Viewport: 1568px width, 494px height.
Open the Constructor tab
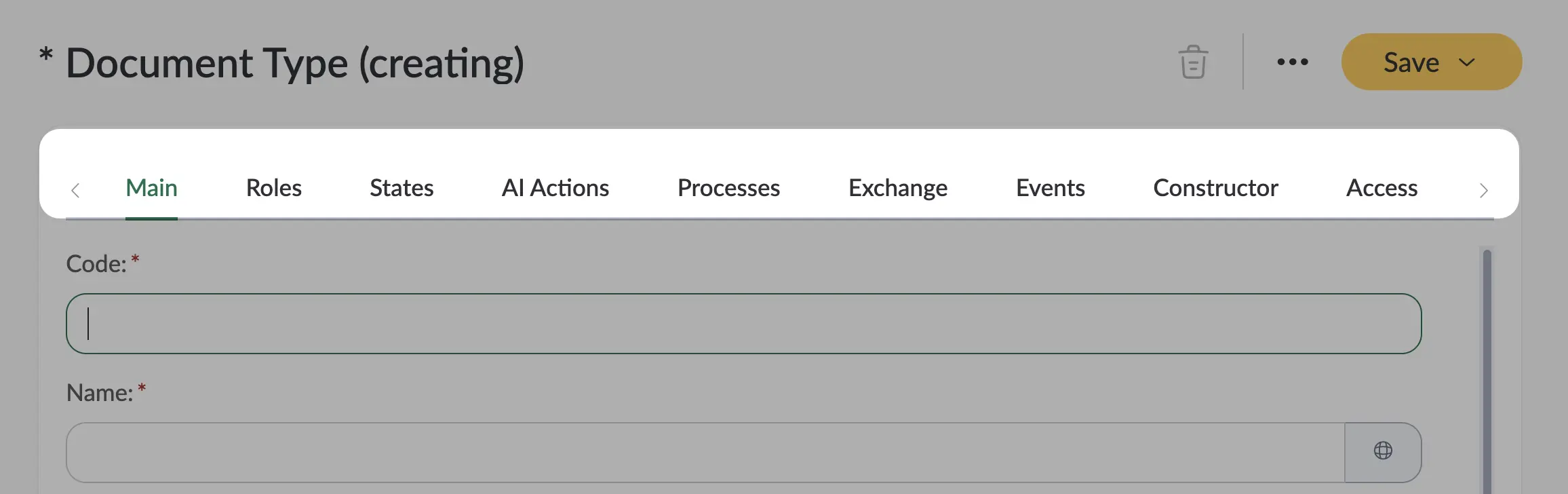1215,188
